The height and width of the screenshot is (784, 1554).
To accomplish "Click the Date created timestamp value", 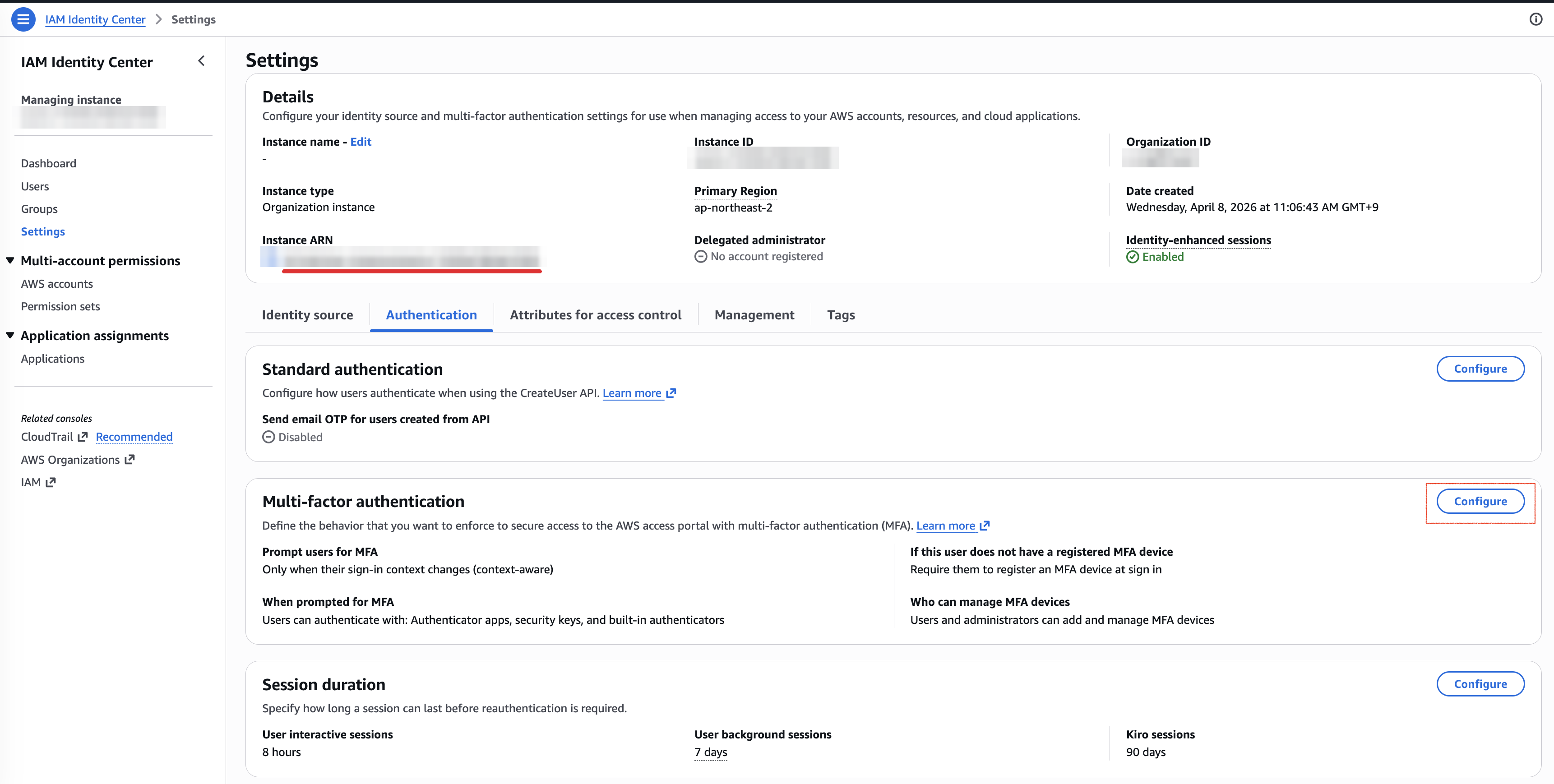I will (x=1252, y=208).
